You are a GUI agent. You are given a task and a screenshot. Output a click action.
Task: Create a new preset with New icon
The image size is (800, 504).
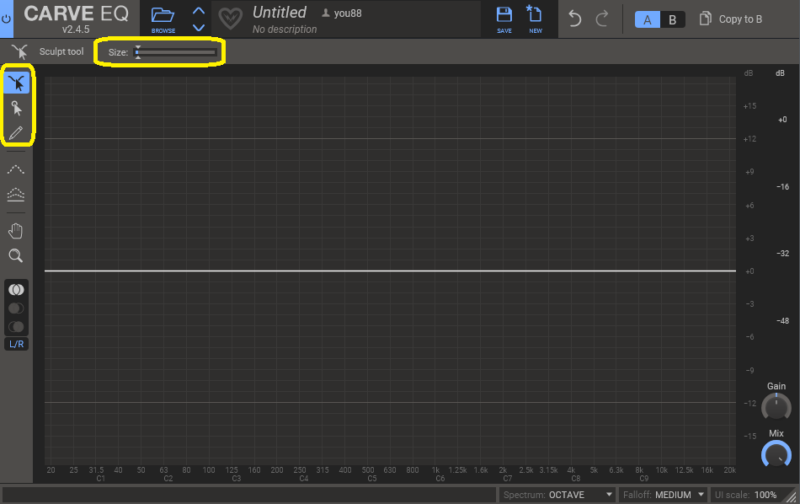point(535,18)
